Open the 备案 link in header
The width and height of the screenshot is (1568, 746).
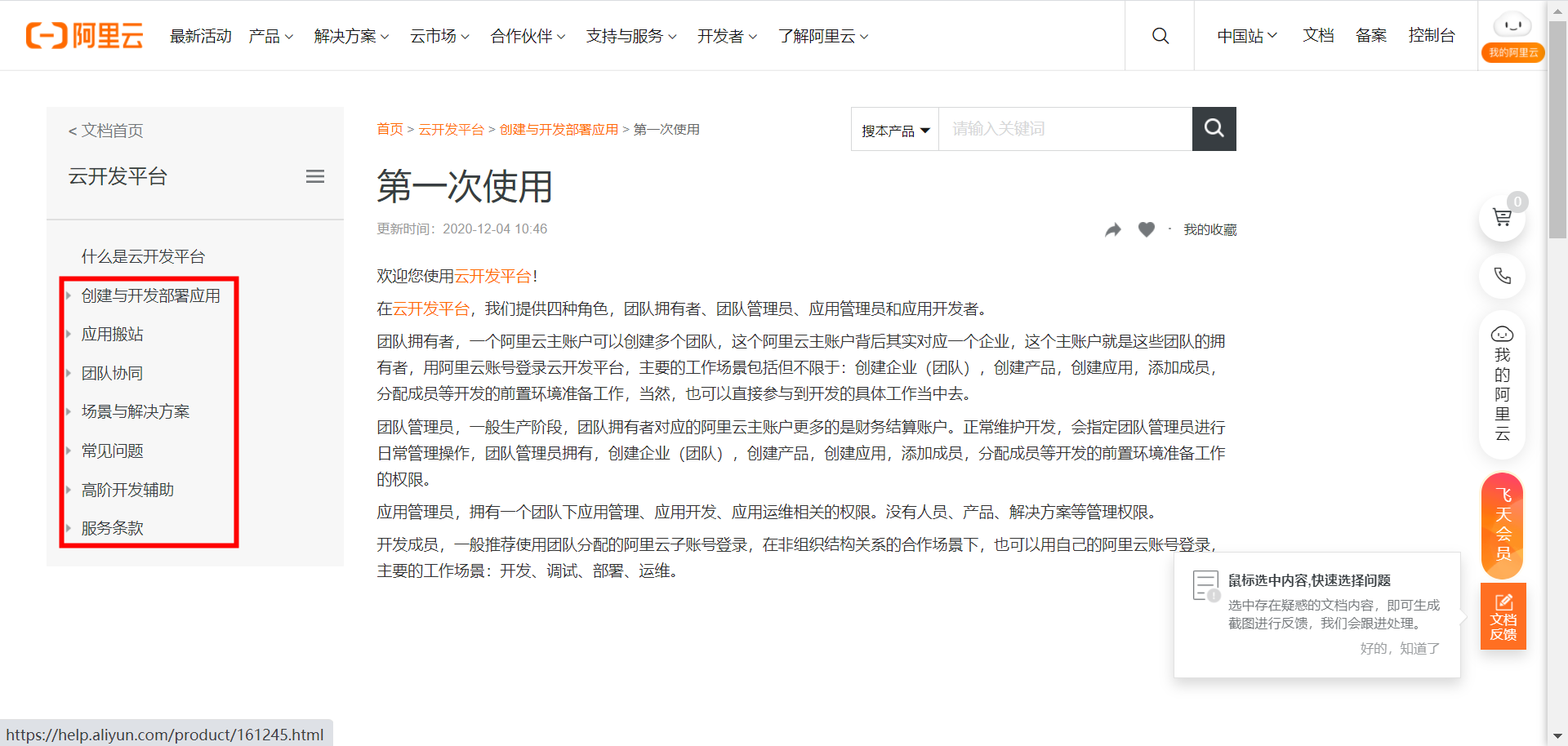[1371, 35]
